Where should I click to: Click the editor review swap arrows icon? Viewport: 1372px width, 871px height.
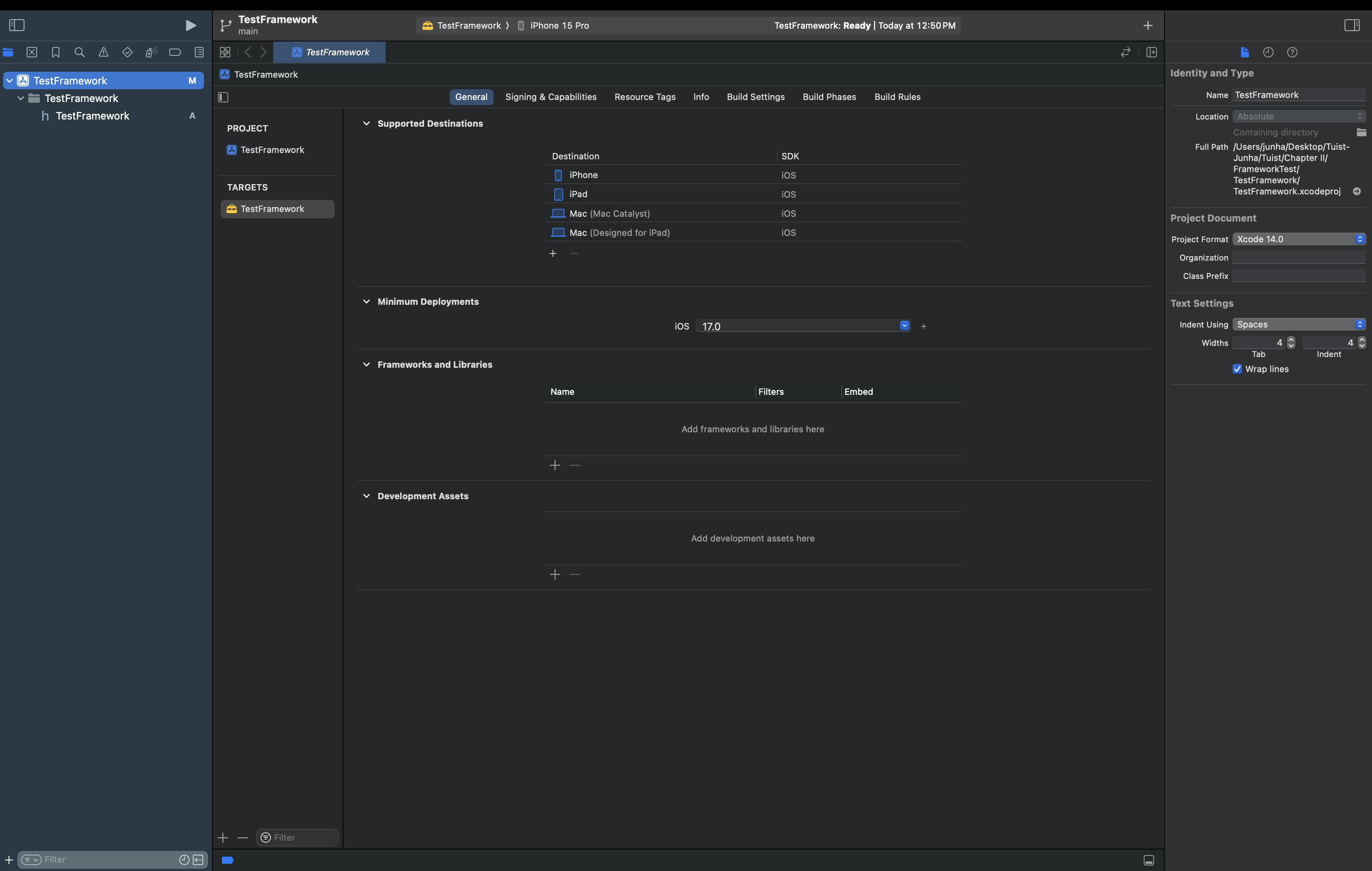(x=1125, y=53)
